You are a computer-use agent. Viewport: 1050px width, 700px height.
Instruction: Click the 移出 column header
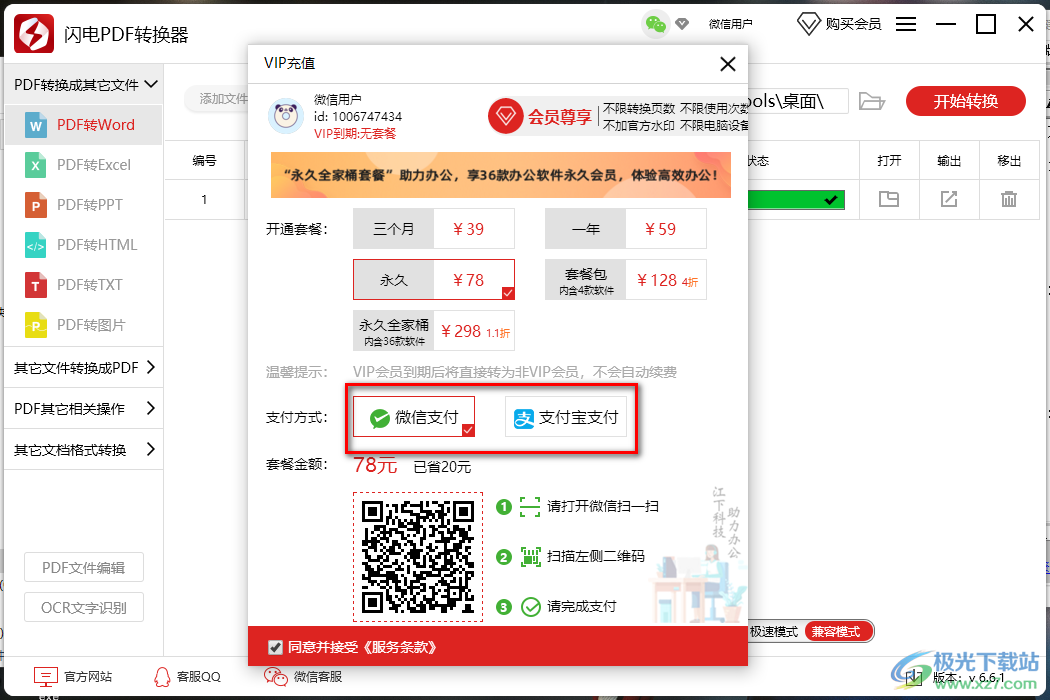pos(1009,161)
